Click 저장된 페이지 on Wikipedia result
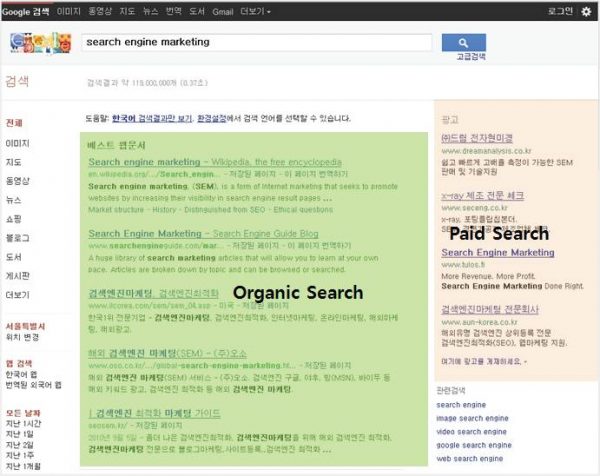Image resolution: width=600 pixels, height=476 pixels. (x=253, y=174)
